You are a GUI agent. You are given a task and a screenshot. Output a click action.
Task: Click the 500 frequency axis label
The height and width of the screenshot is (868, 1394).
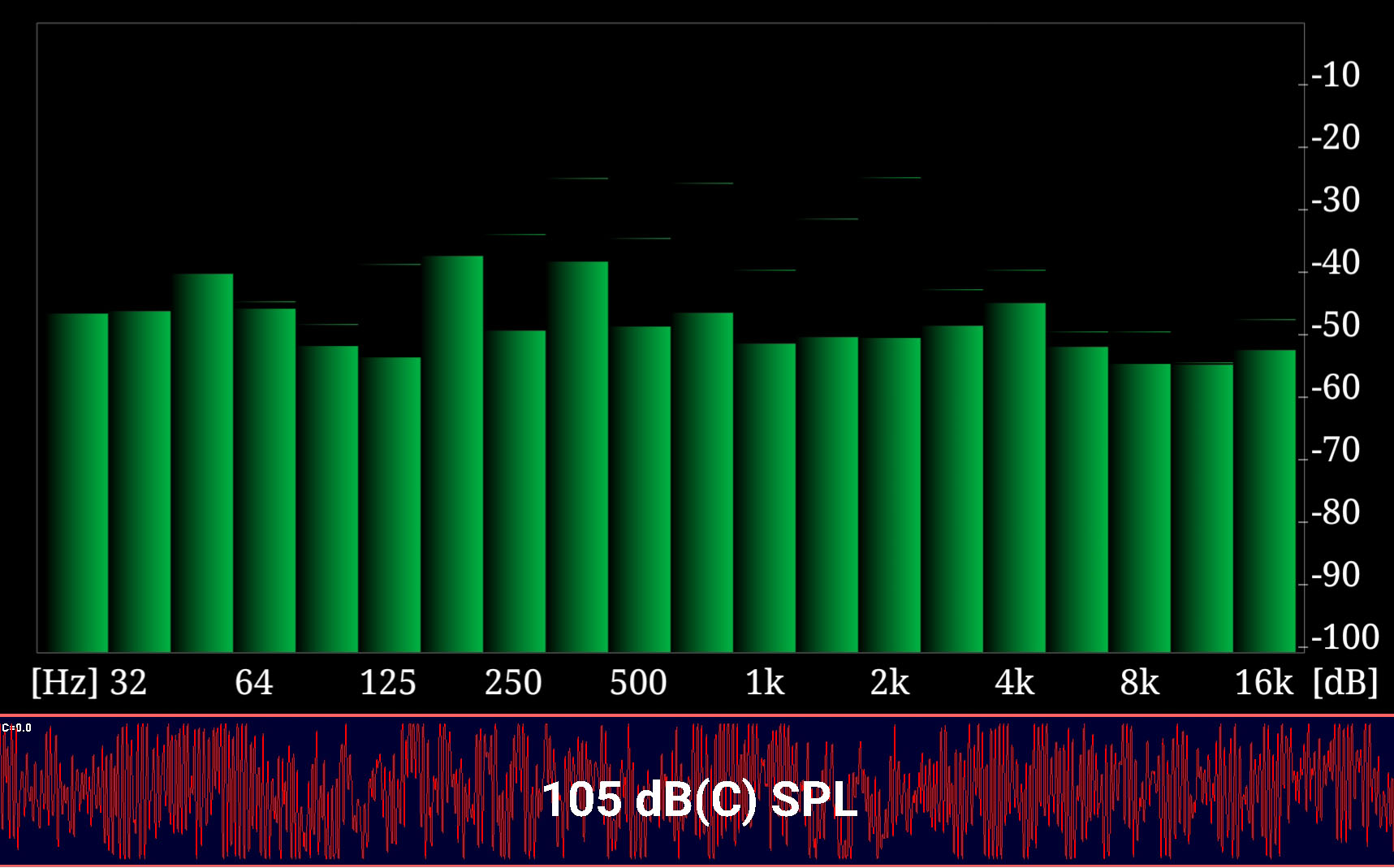[638, 683]
